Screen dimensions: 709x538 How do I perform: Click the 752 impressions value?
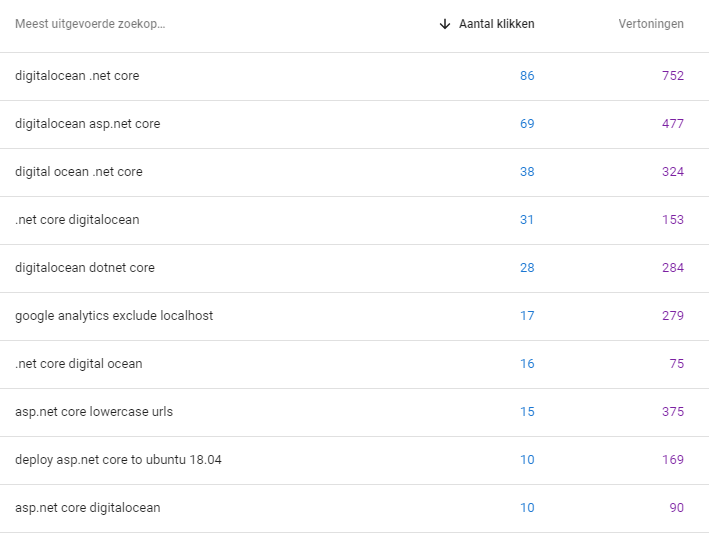pos(673,76)
